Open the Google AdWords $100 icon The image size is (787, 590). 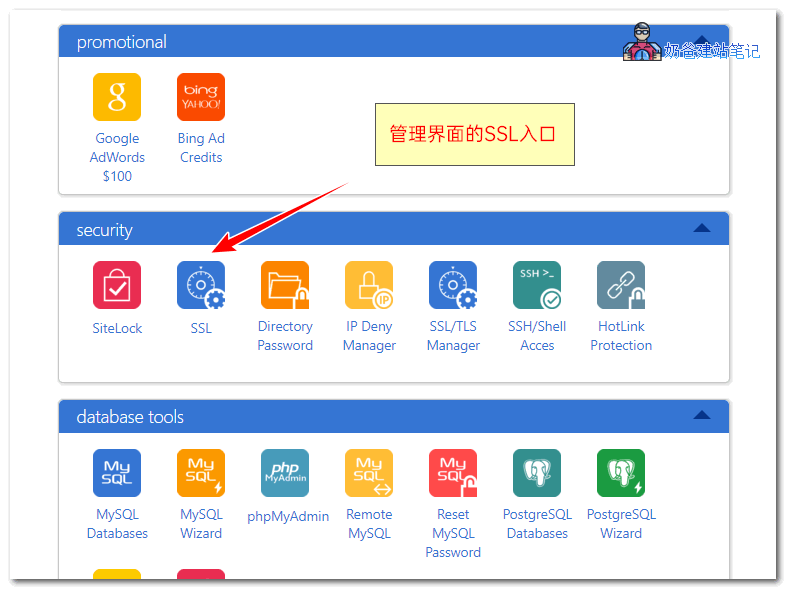tap(117, 97)
